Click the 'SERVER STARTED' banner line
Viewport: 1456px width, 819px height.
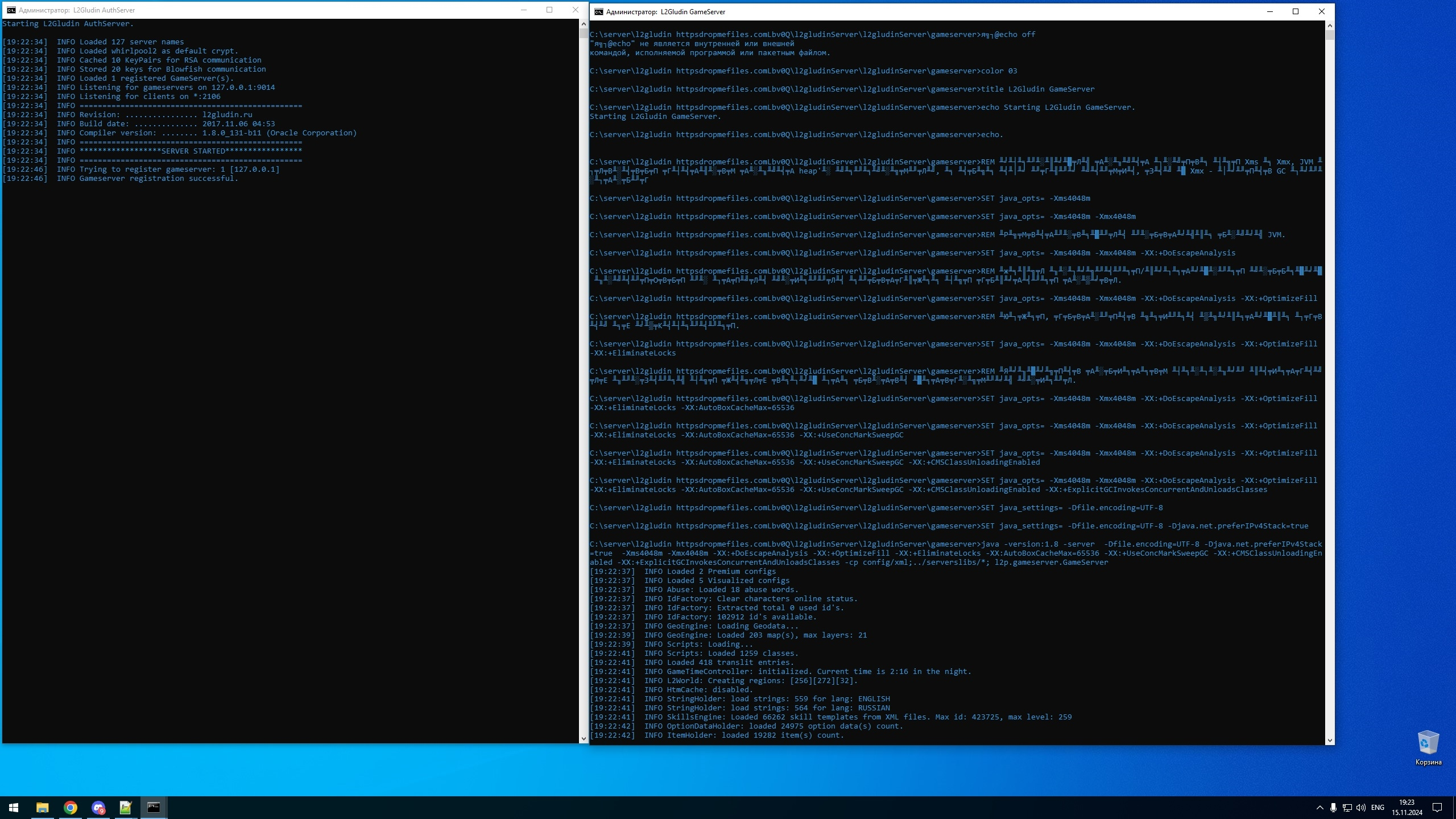coord(152,151)
